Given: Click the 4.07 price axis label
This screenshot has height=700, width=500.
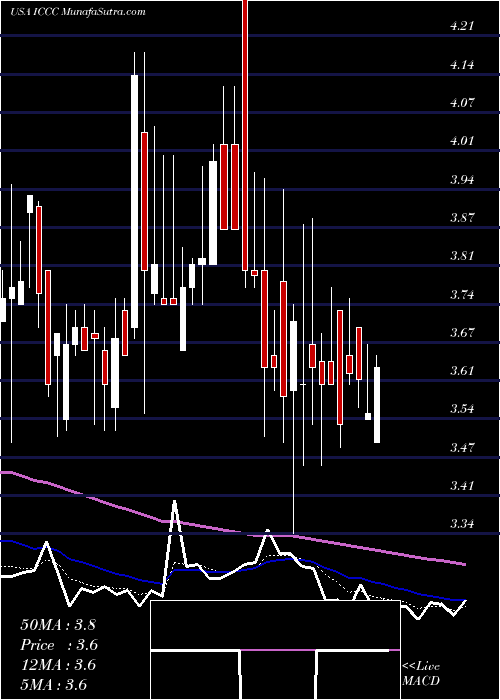Looking at the screenshot, I should (x=462, y=103).
